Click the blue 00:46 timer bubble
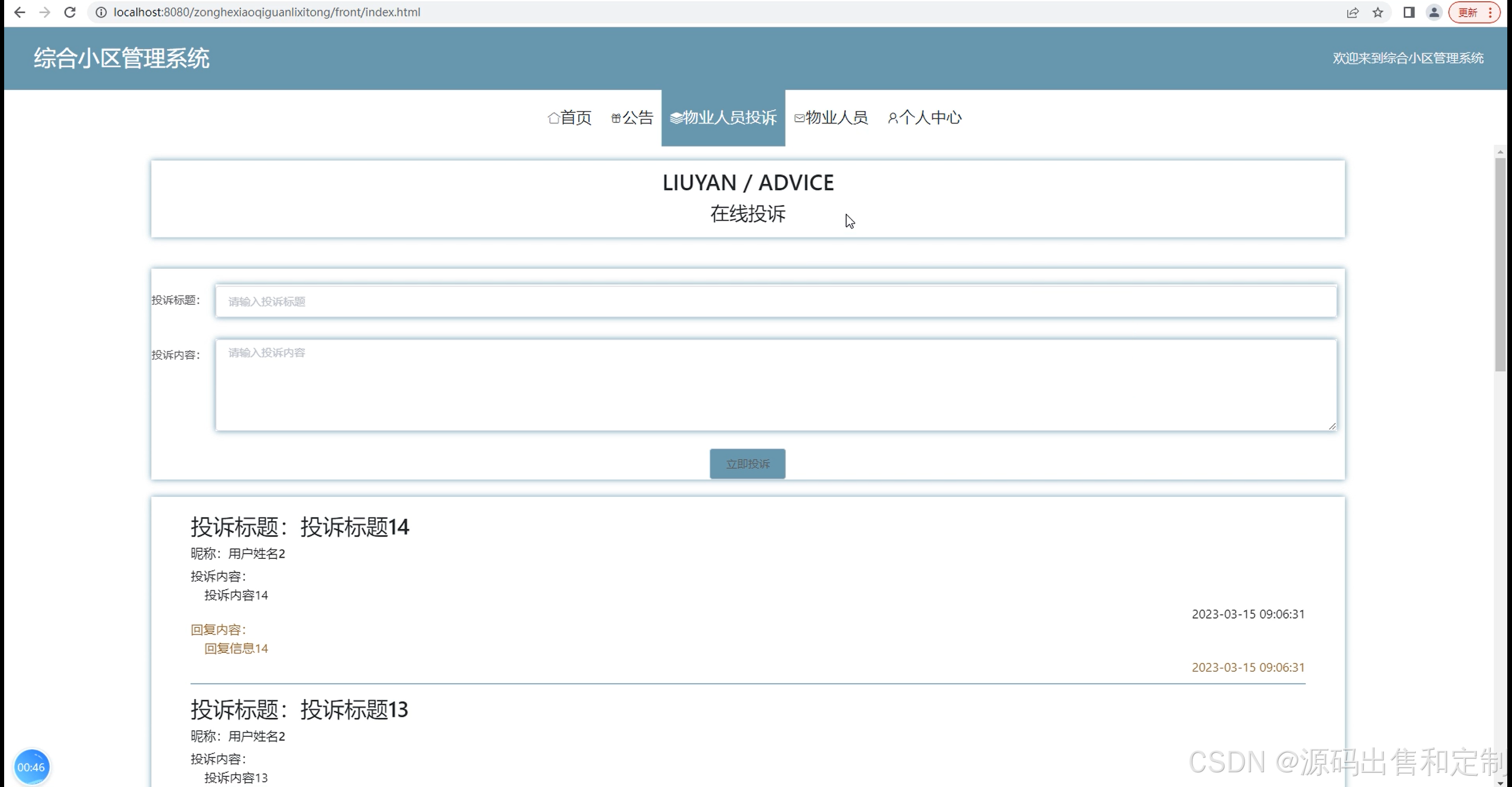The image size is (1512, 787). click(31, 767)
